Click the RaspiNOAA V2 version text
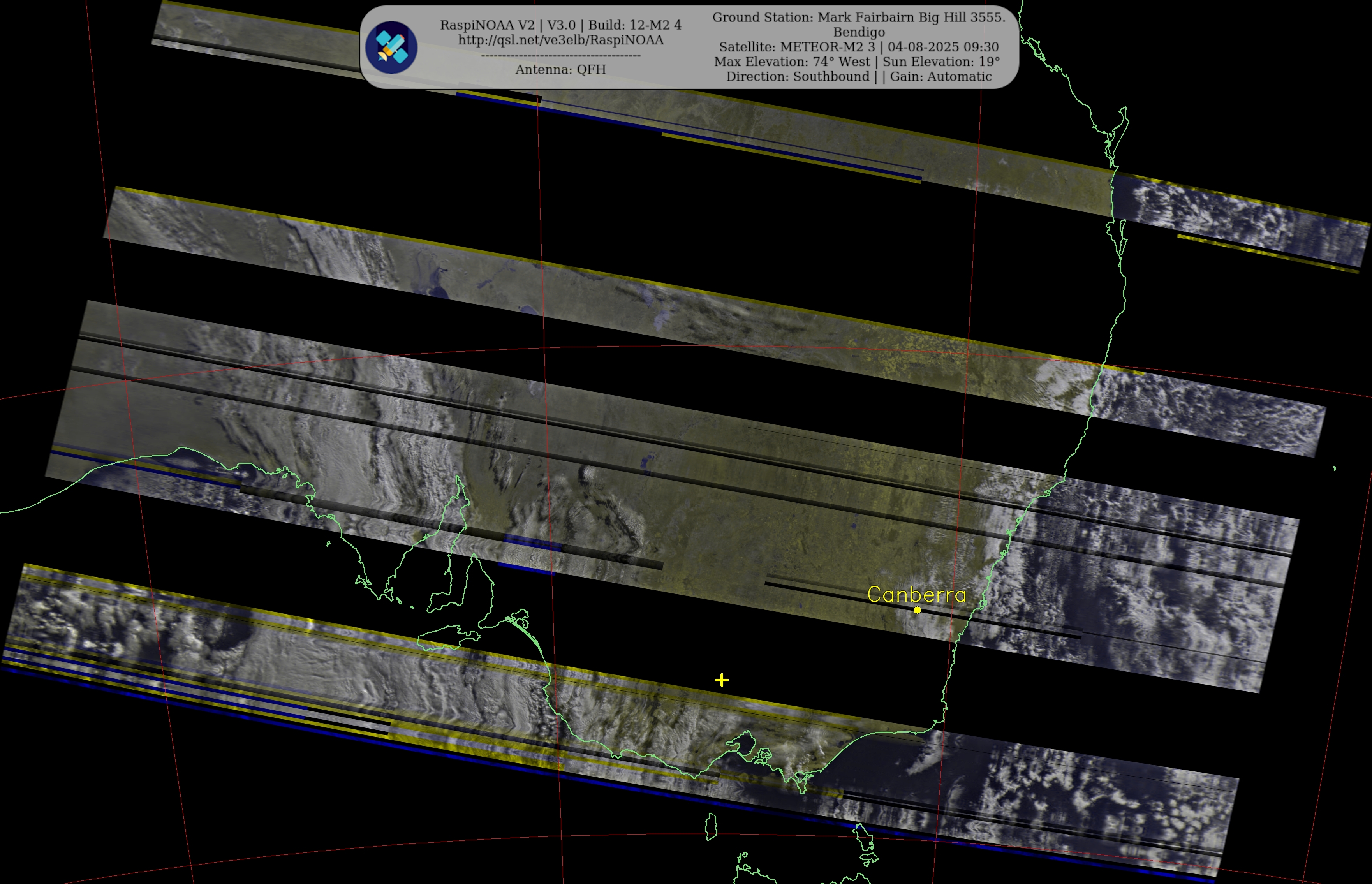This screenshot has width=1372, height=884. coord(488,25)
